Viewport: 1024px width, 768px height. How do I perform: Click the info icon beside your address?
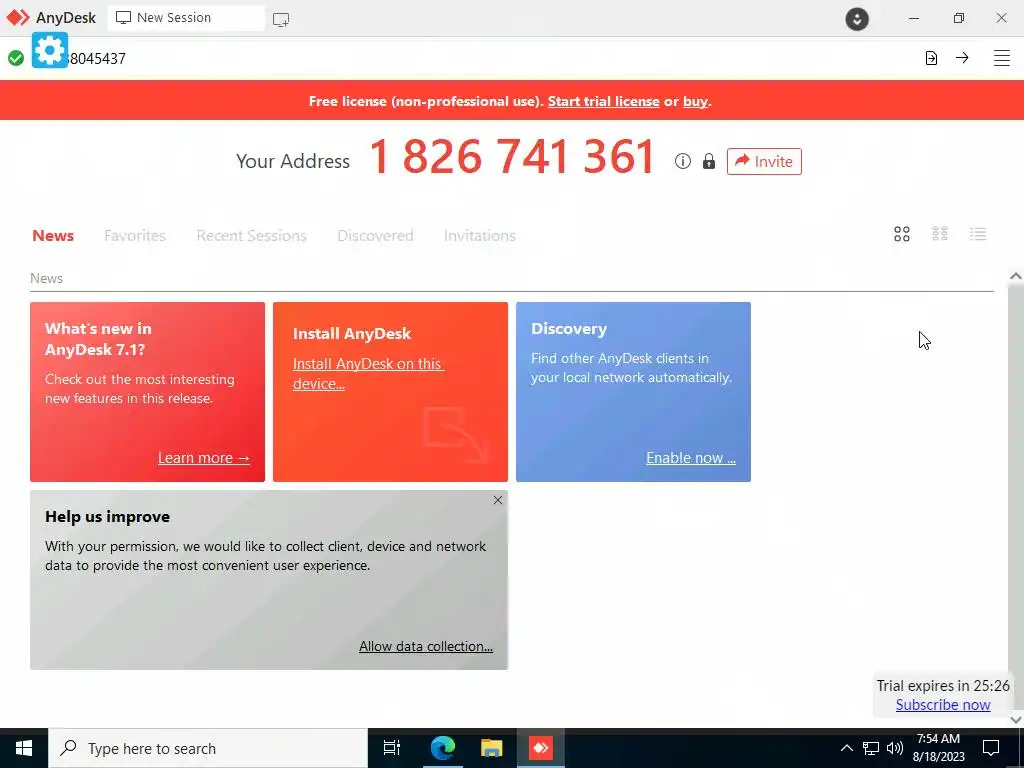click(682, 161)
